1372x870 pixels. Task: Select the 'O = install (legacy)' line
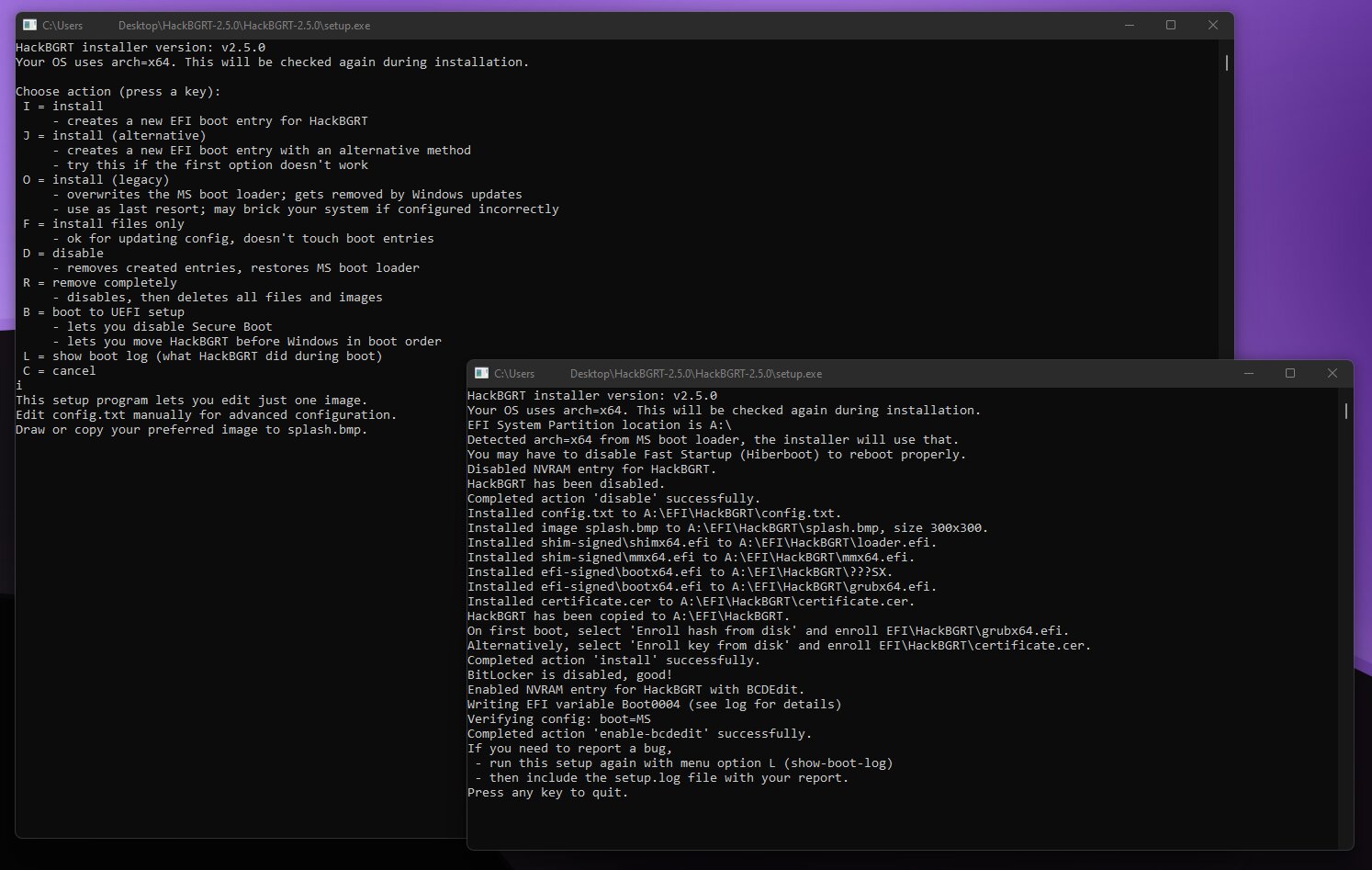[96, 180]
